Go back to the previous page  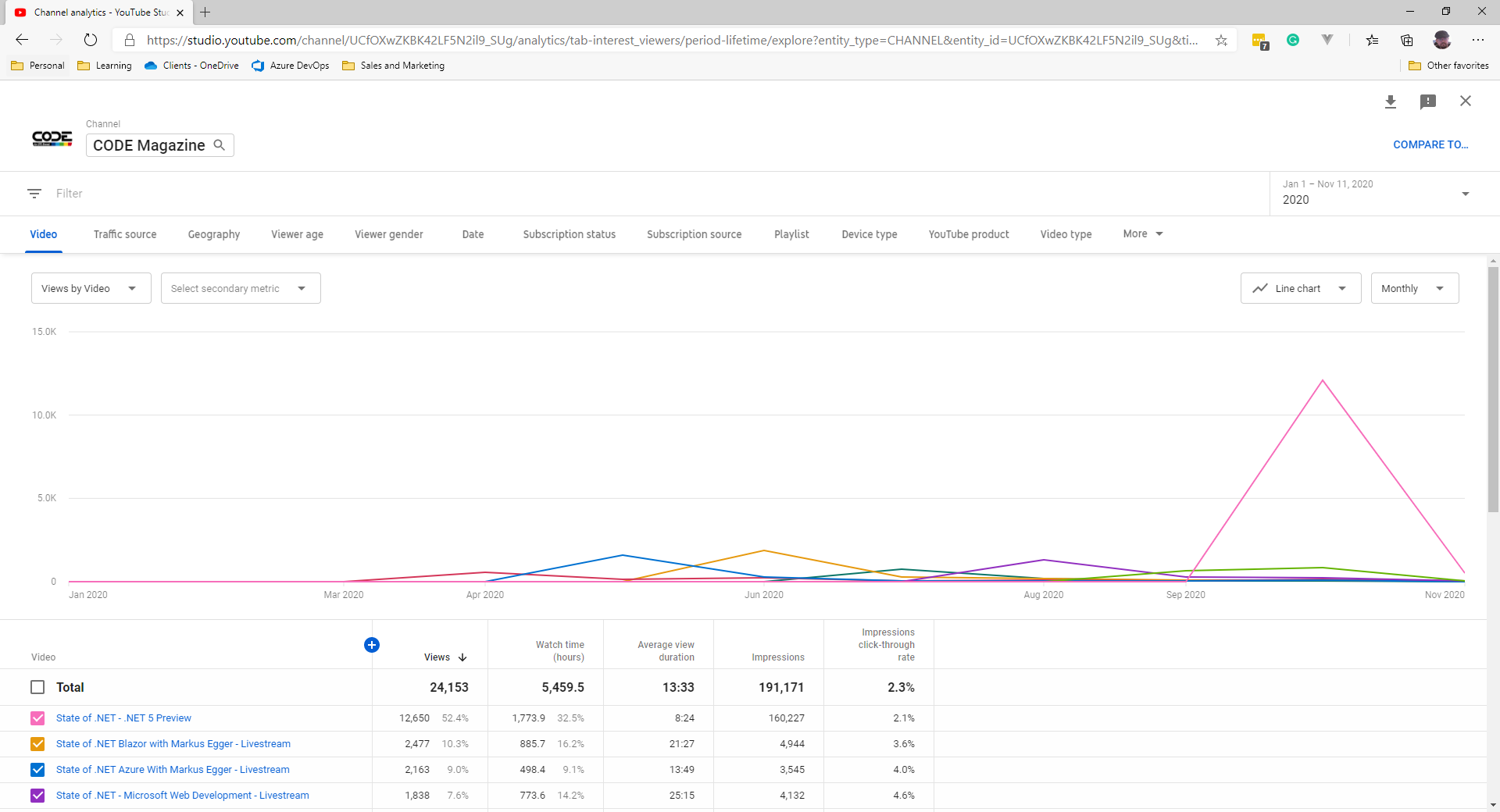coord(22,40)
